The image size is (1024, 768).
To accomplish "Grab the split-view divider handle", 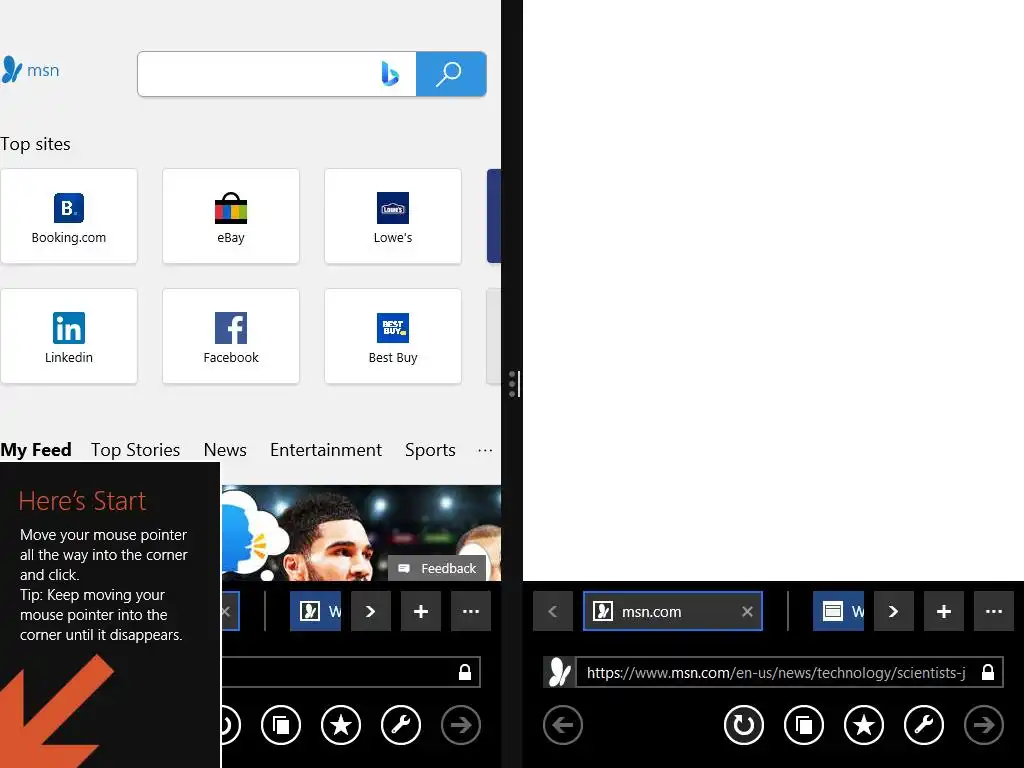I will point(514,384).
